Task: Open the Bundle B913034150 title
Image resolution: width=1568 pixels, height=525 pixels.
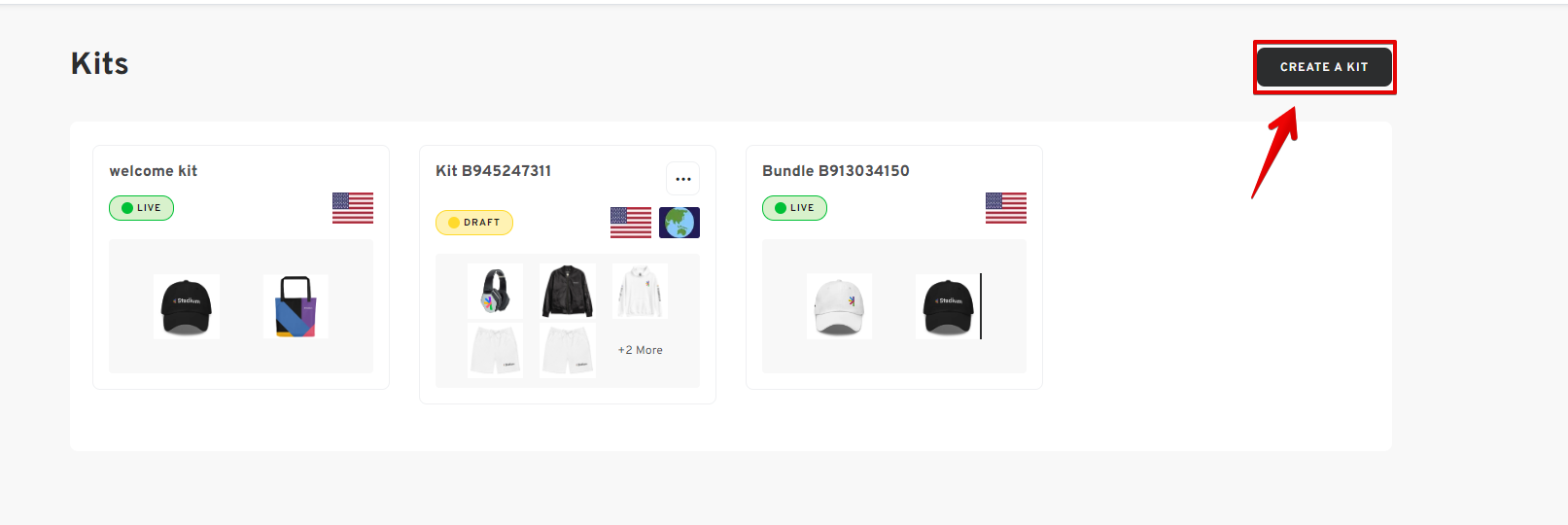Action: click(x=836, y=171)
